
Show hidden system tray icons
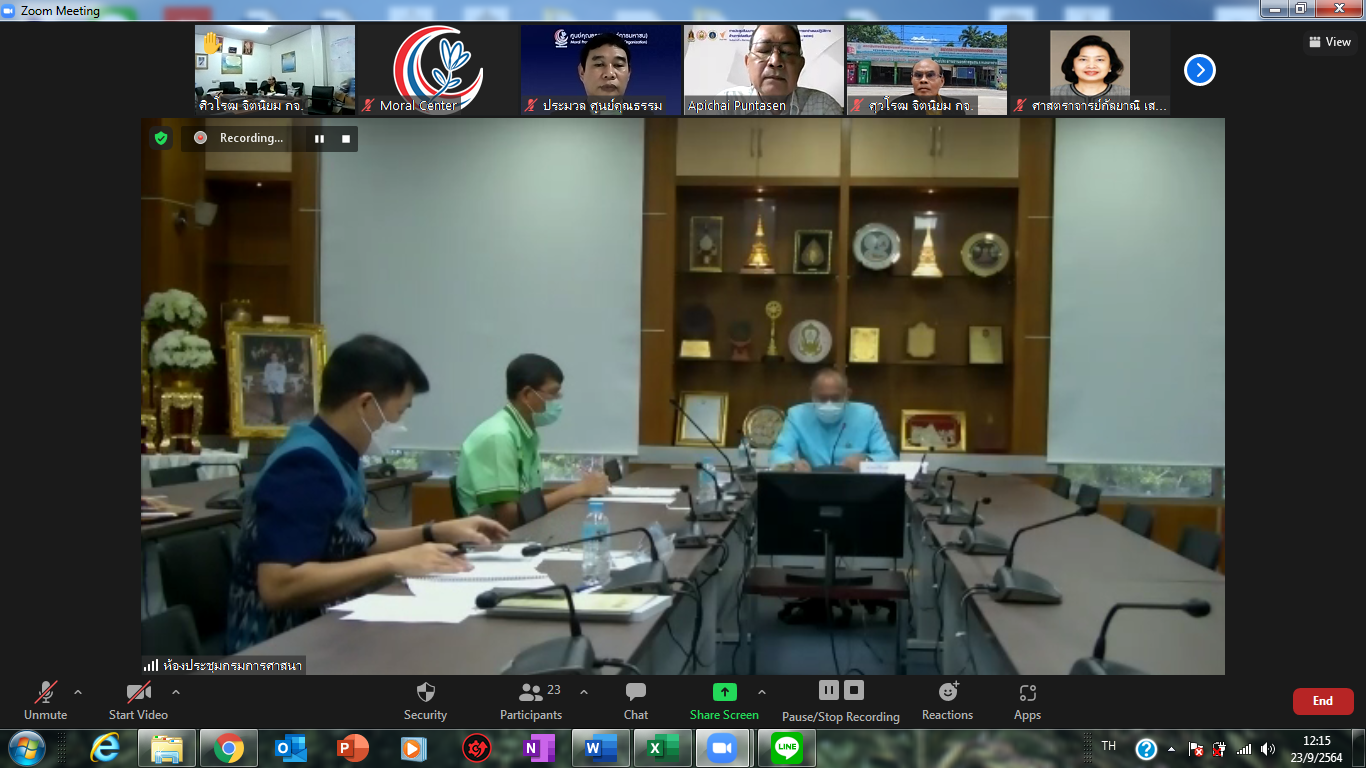[1171, 749]
